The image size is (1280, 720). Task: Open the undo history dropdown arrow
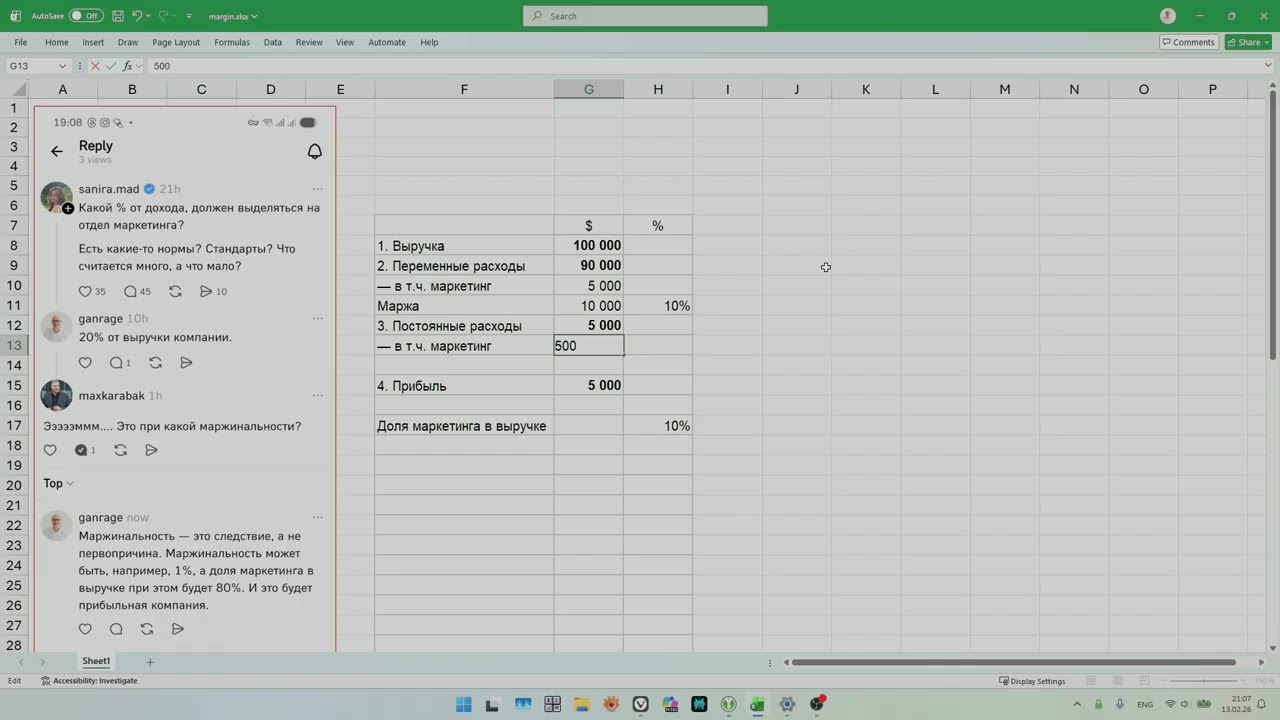pos(148,16)
